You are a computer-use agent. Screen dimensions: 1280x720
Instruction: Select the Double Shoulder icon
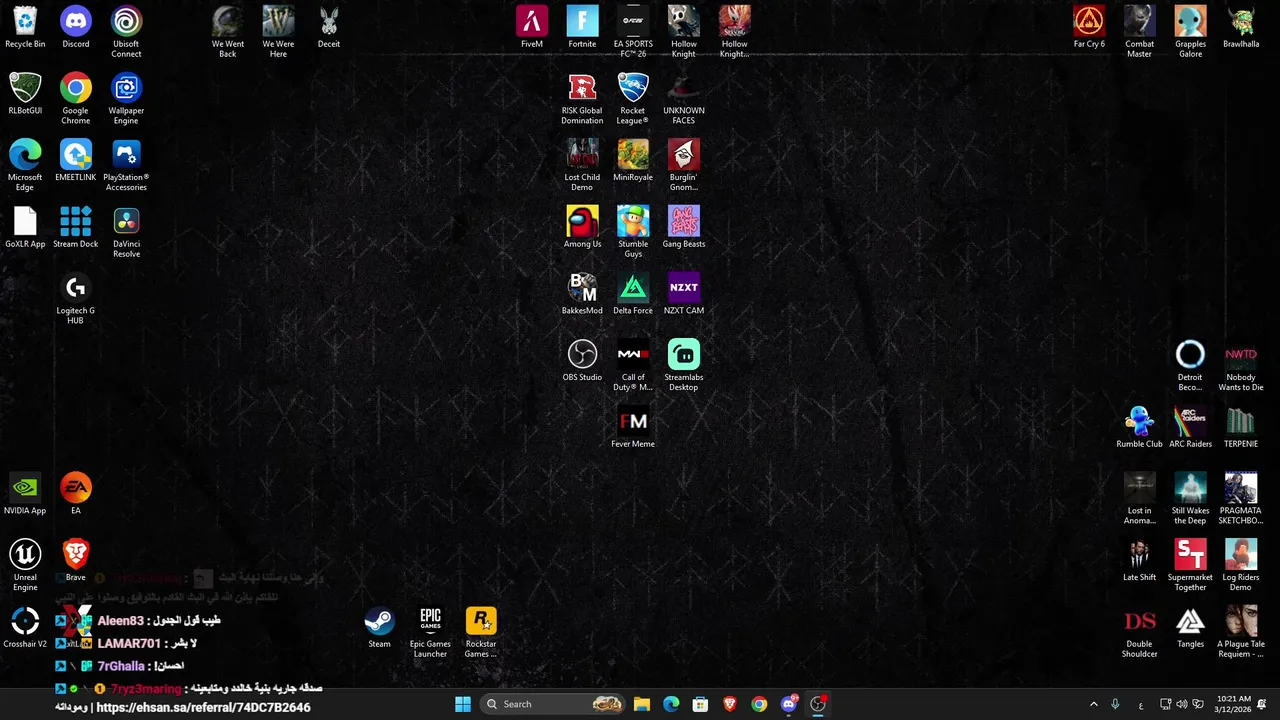pos(1139,633)
